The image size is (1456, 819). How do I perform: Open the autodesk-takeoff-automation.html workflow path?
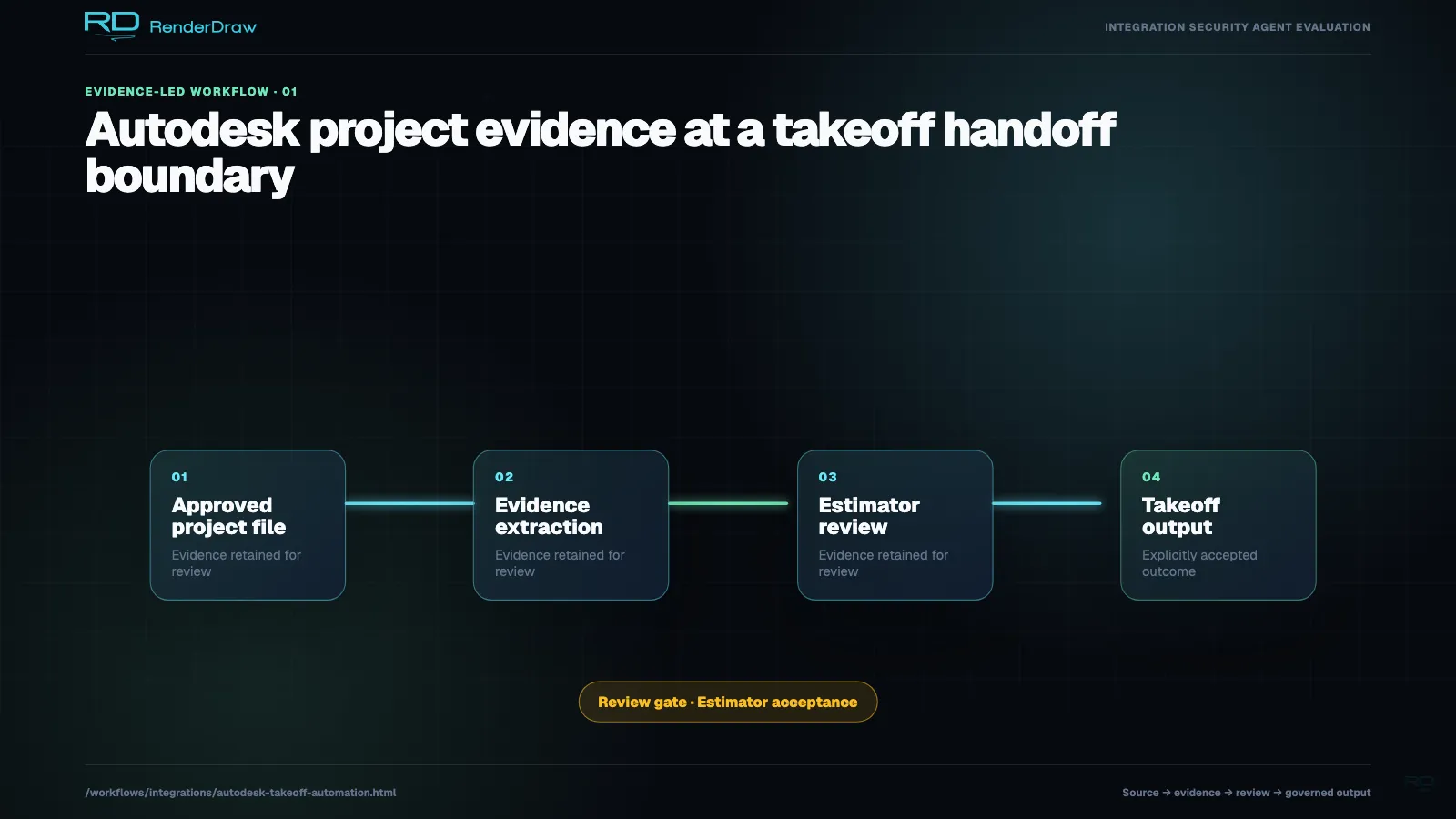240,793
